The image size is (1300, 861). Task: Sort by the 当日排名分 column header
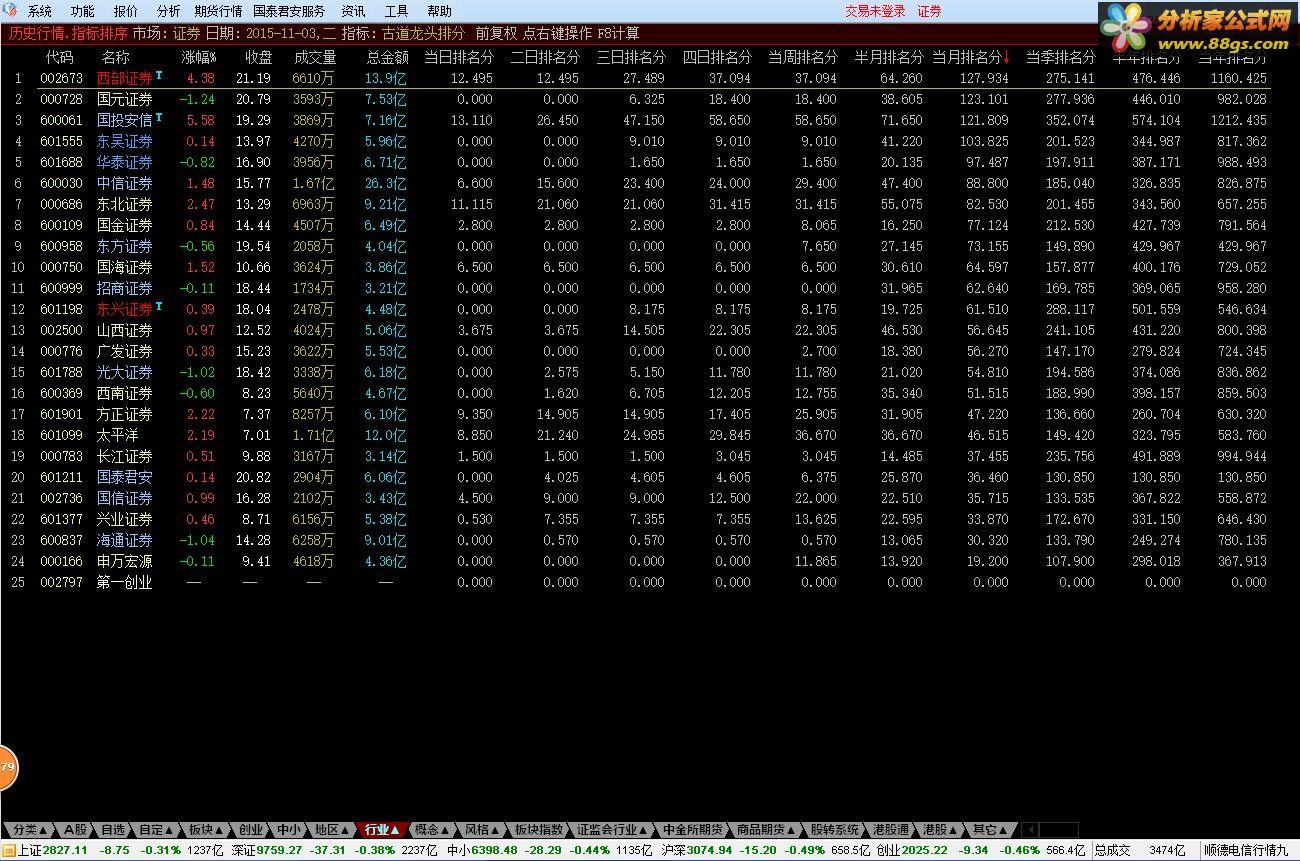[x=459, y=57]
